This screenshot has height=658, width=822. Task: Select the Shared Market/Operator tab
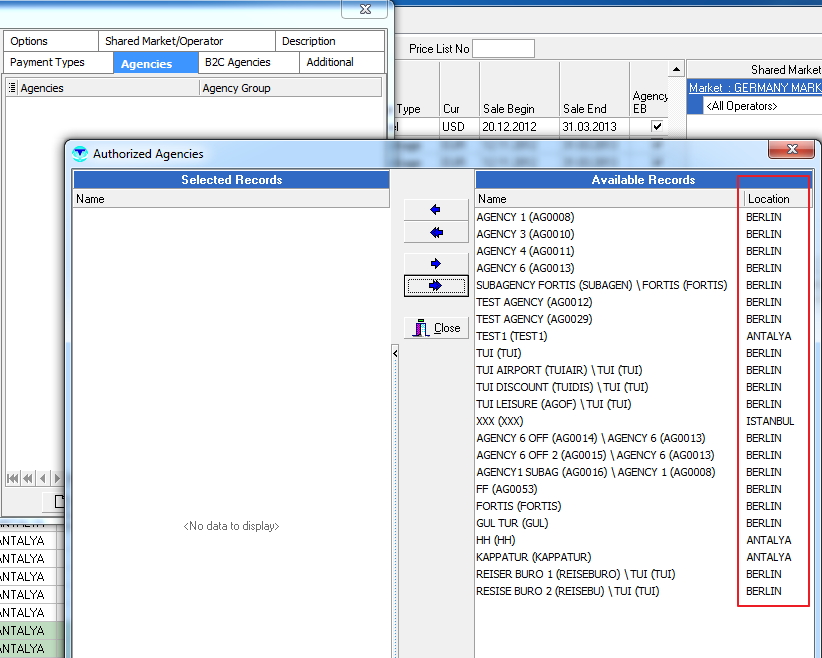coord(164,41)
